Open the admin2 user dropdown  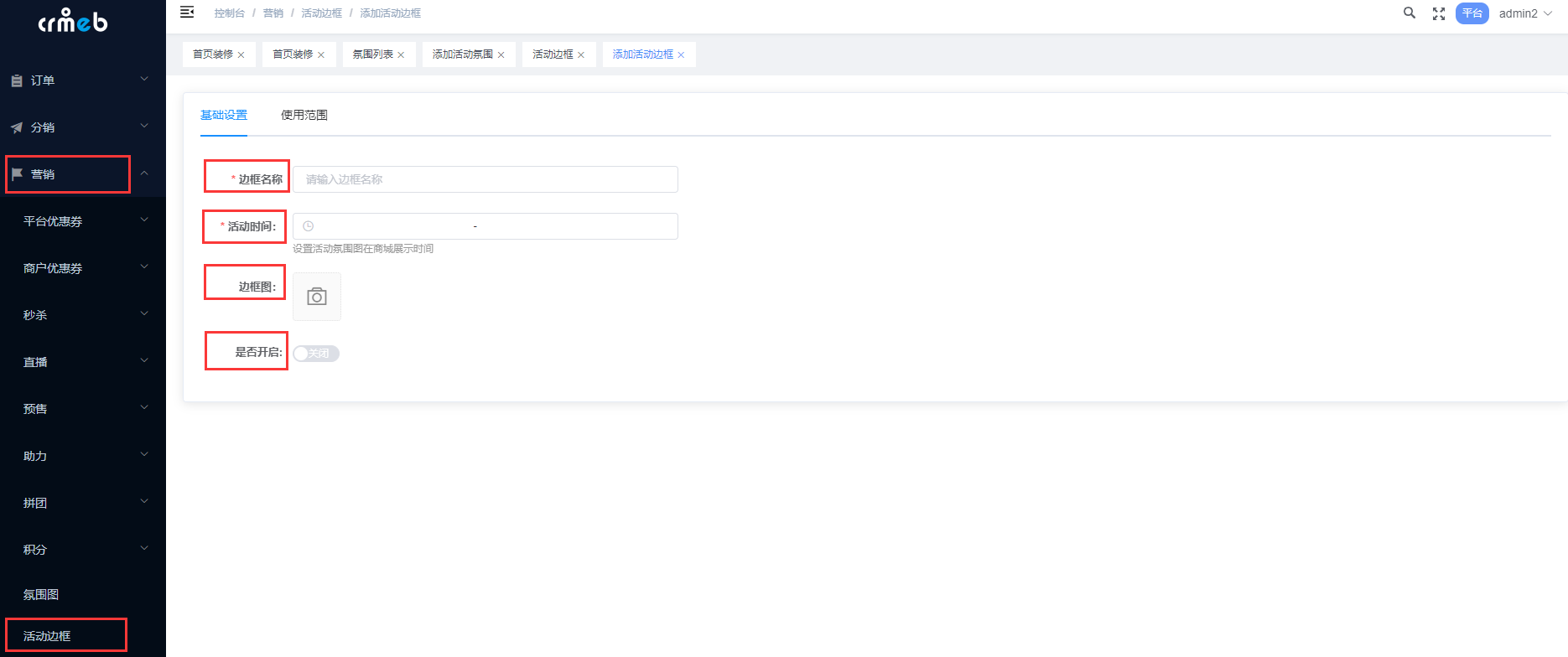pos(1525,13)
